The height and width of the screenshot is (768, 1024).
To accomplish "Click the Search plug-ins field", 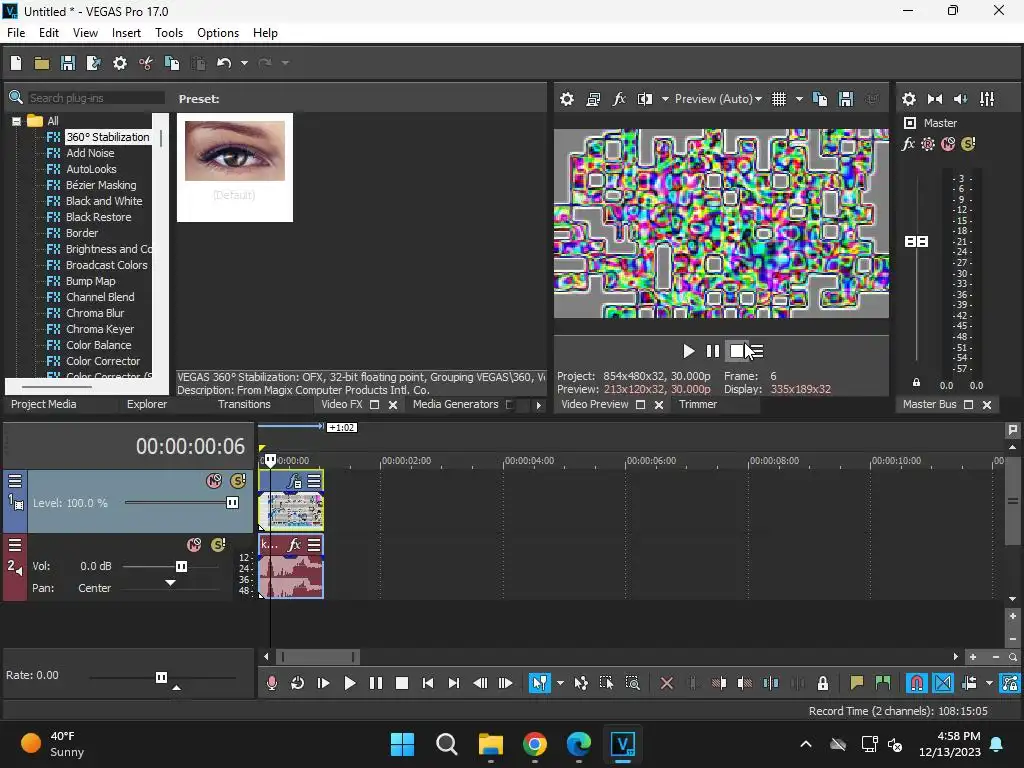I will pyautogui.click(x=96, y=98).
